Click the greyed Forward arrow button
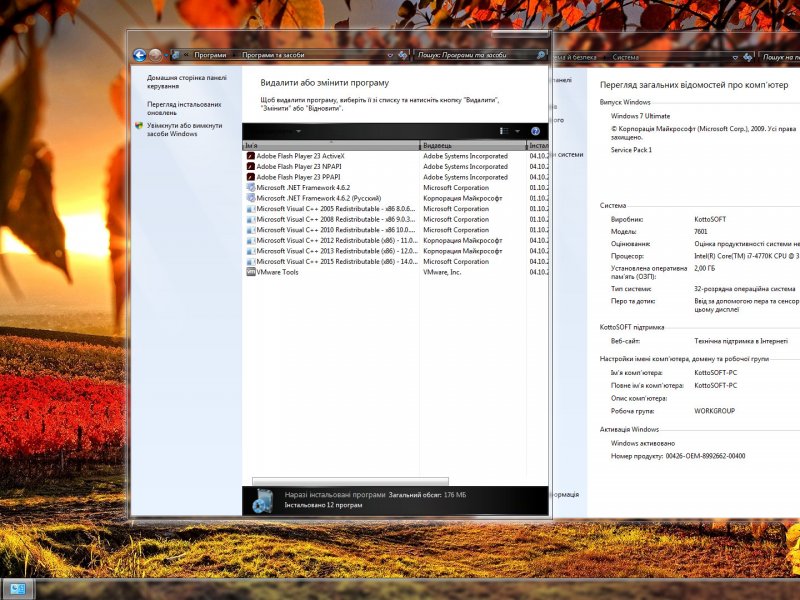The height and width of the screenshot is (600, 800). pos(155,55)
